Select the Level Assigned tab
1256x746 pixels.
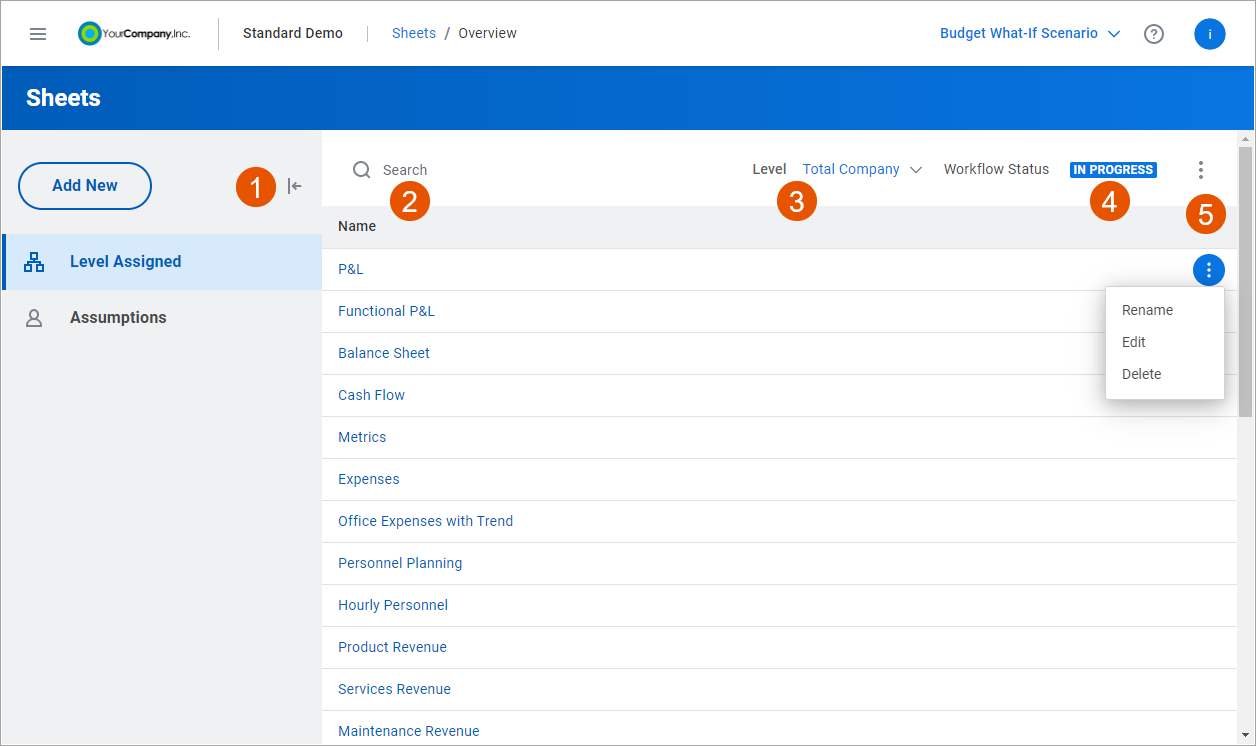click(162, 262)
